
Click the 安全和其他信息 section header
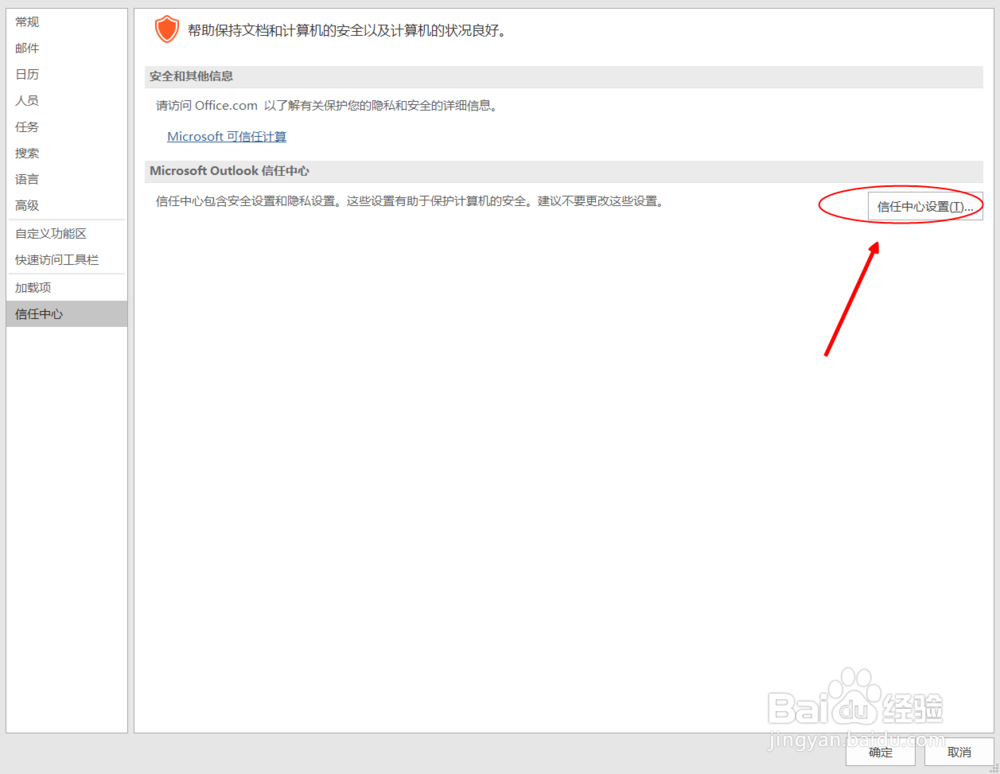click(x=563, y=77)
